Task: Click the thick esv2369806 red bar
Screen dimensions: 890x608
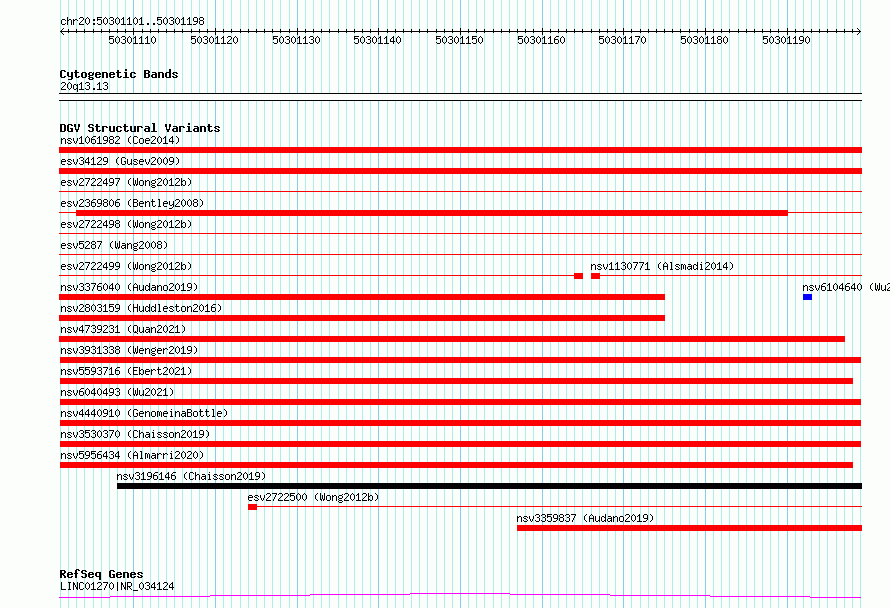Action: click(x=432, y=213)
